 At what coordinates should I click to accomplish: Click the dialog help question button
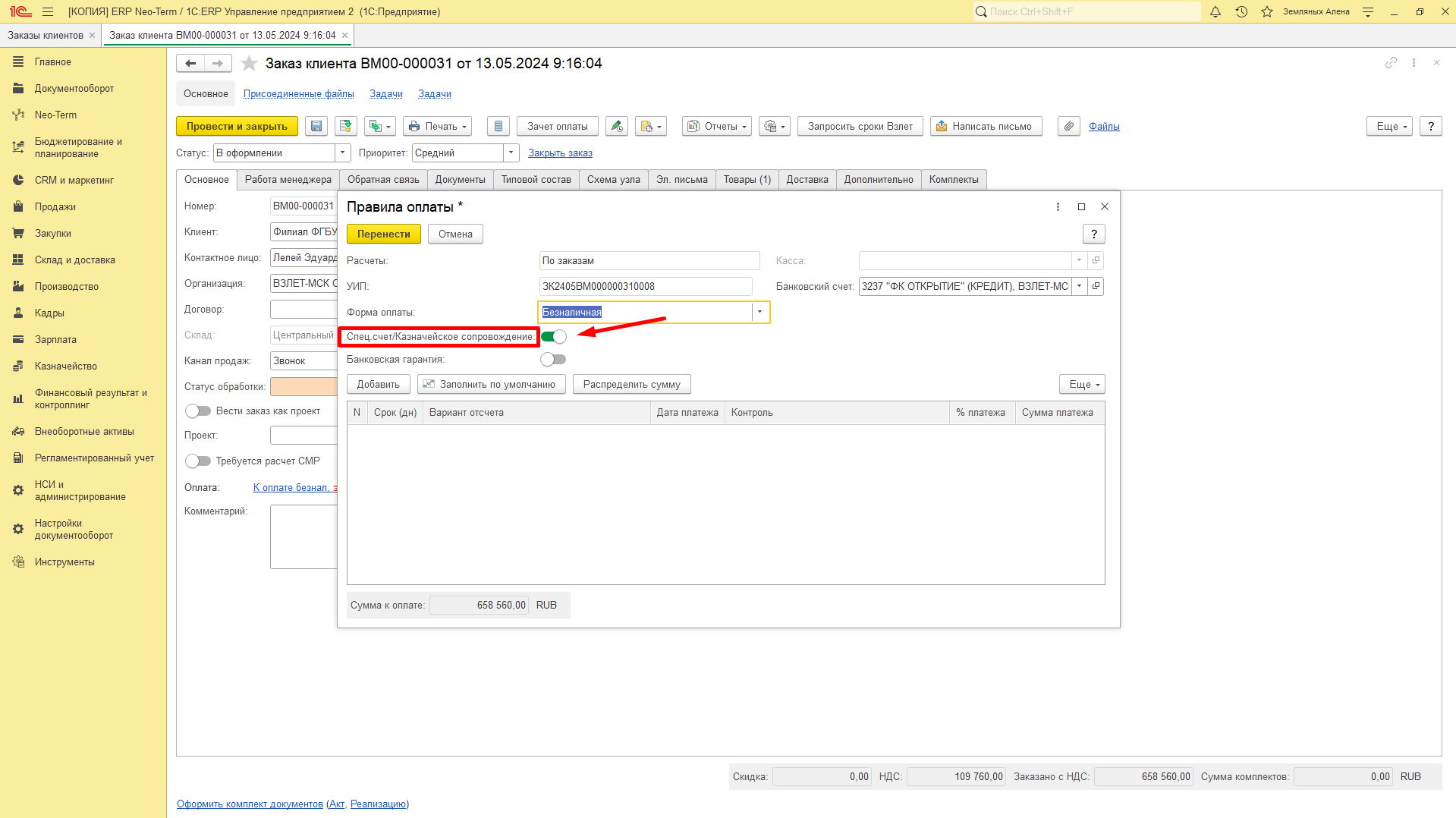[1093, 234]
